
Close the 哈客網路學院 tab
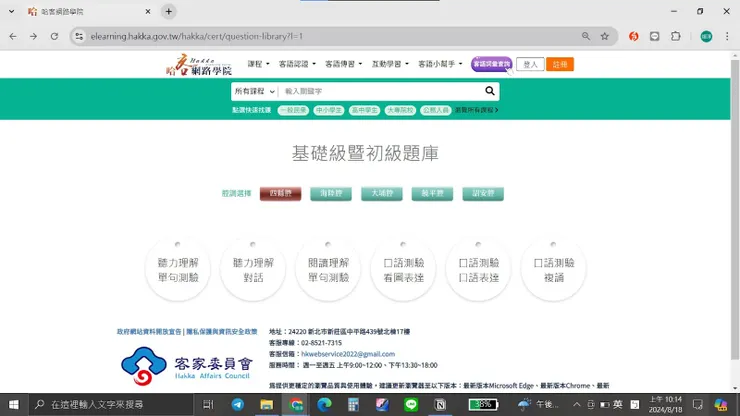point(148,11)
